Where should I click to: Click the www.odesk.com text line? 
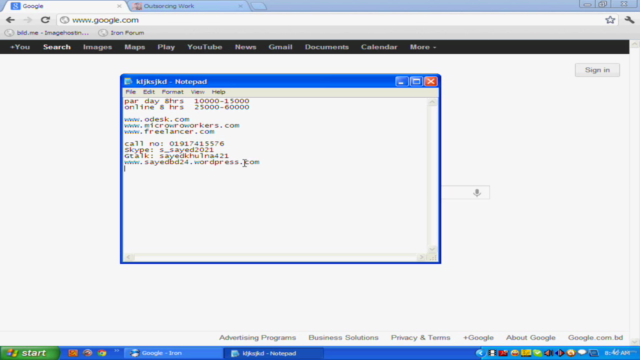point(157,119)
